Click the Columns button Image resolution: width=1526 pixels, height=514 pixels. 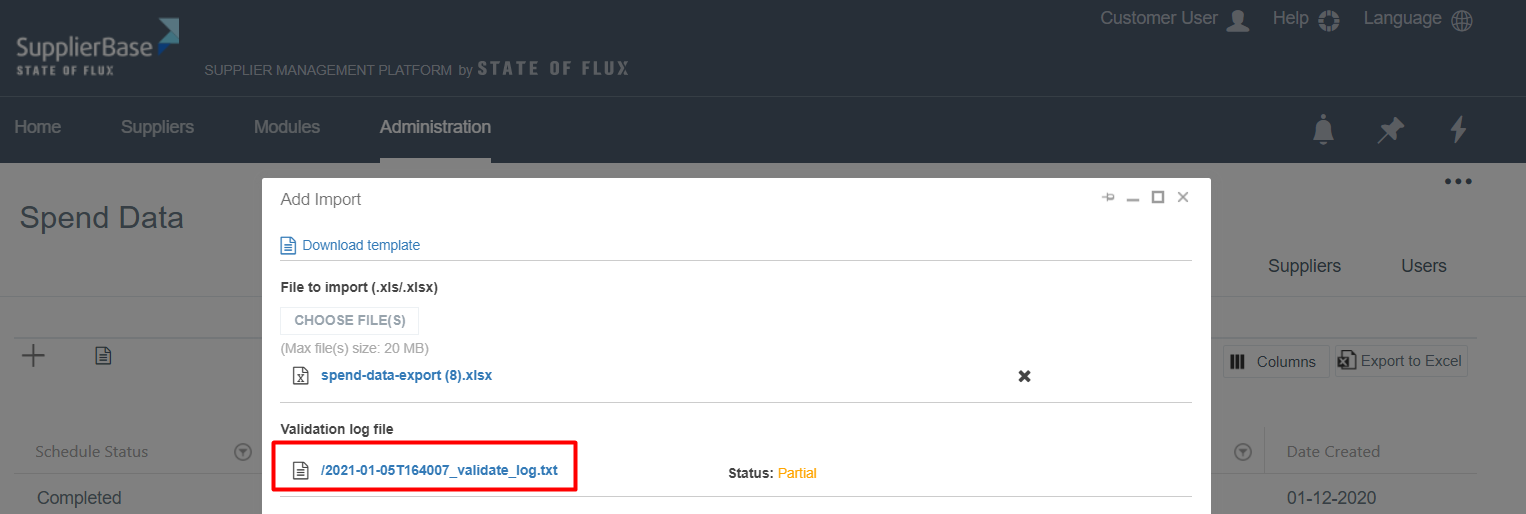click(x=1275, y=362)
